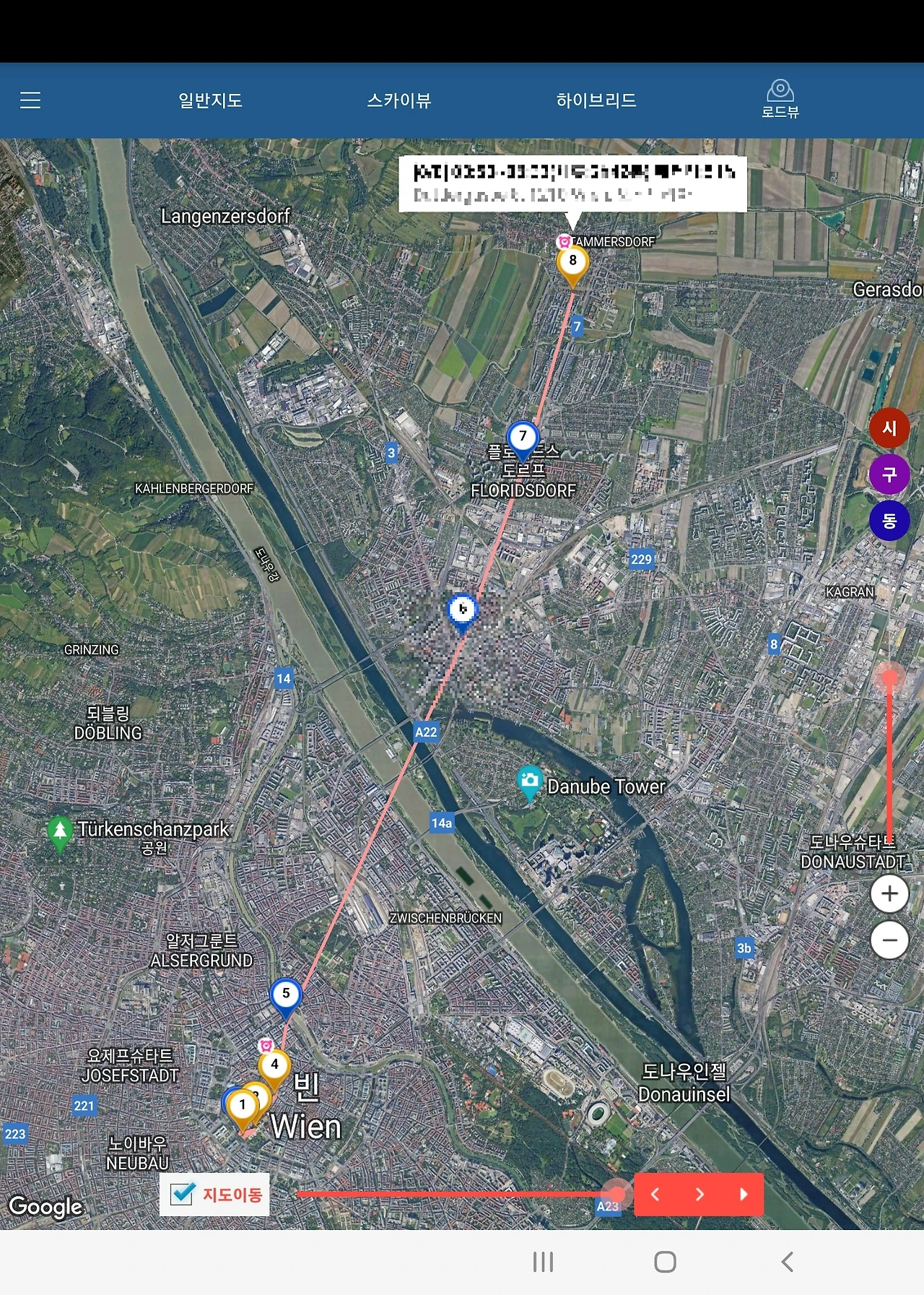Tap the red 시 circle button
924x1295 pixels.
point(889,428)
